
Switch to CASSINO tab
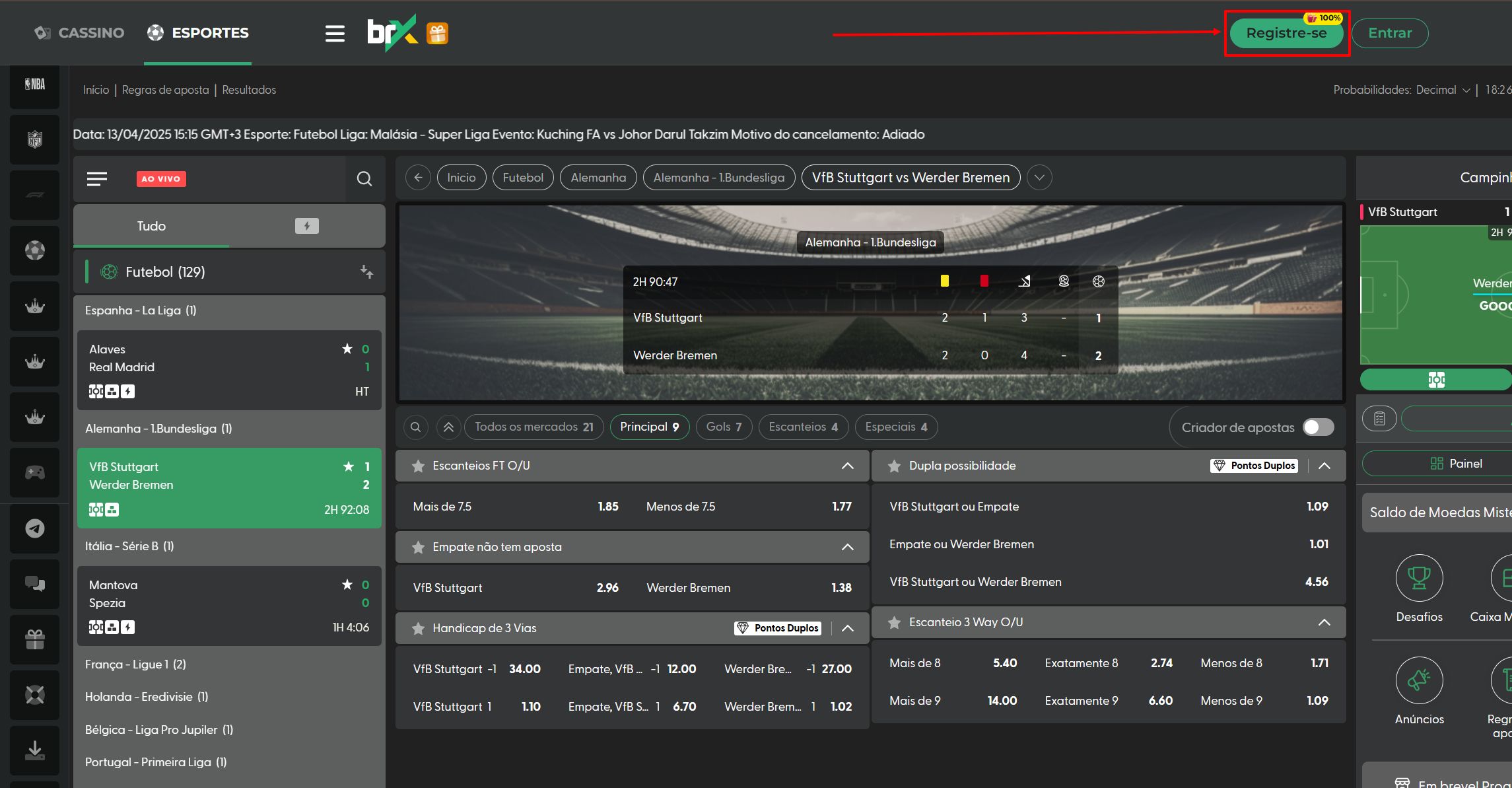pyautogui.click(x=79, y=33)
